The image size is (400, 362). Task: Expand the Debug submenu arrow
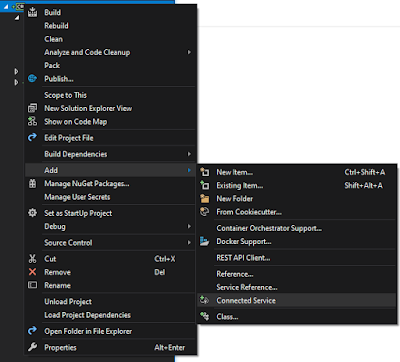(189, 226)
